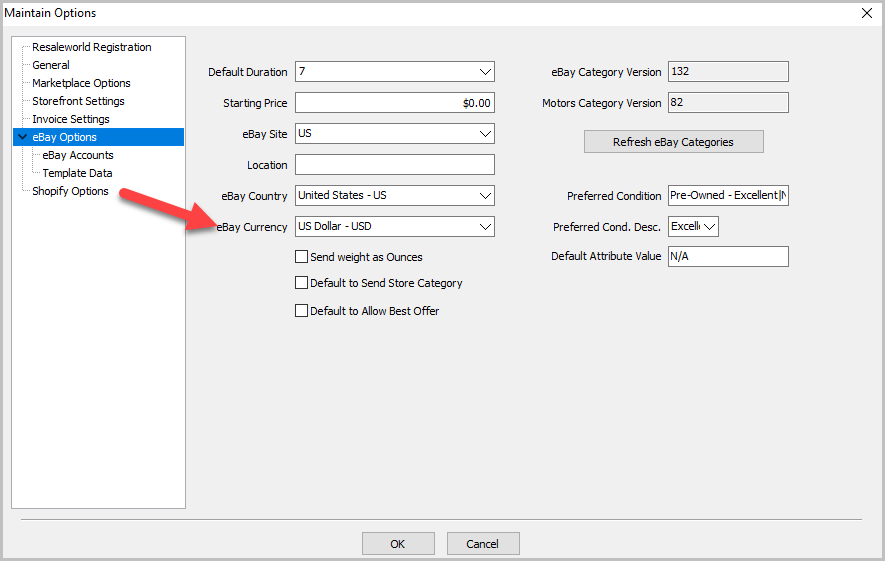
Task: Select Marketplace Options in the tree
Action: 81,83
